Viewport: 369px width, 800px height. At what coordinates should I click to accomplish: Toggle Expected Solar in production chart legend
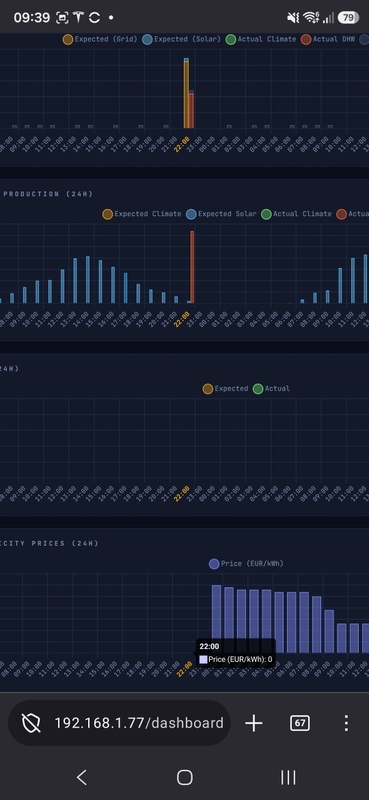click(221, 214)
